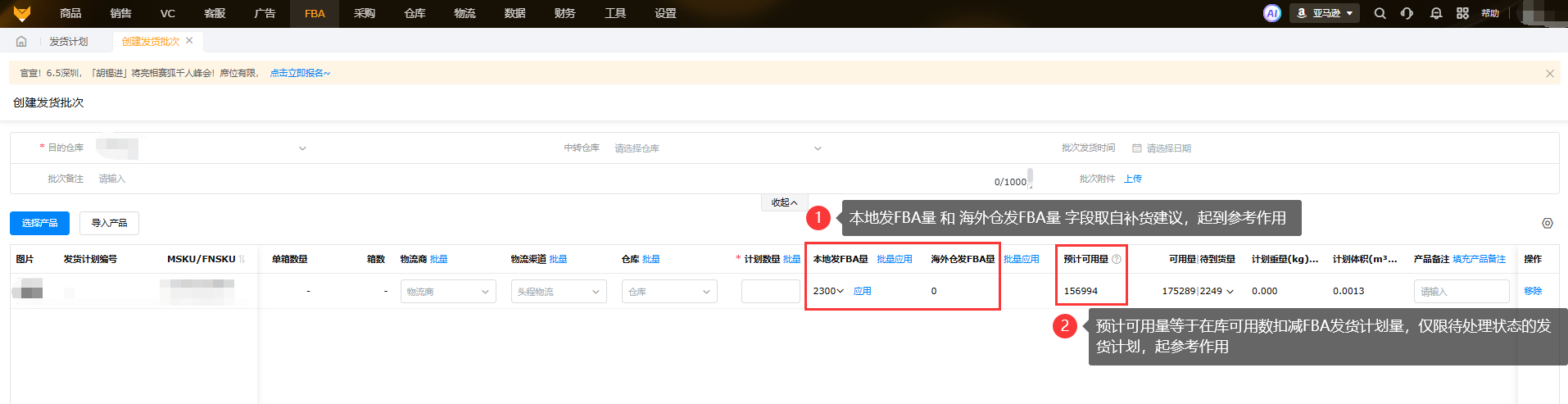Open the AI assistant icon

[1271, 13]
